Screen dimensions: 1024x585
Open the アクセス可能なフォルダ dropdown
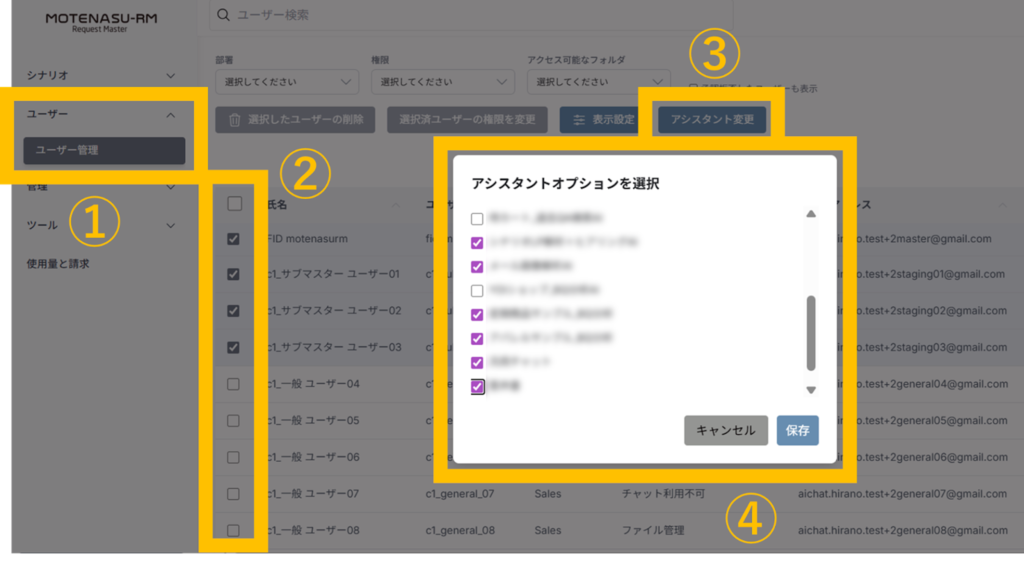tap(597, 81)
